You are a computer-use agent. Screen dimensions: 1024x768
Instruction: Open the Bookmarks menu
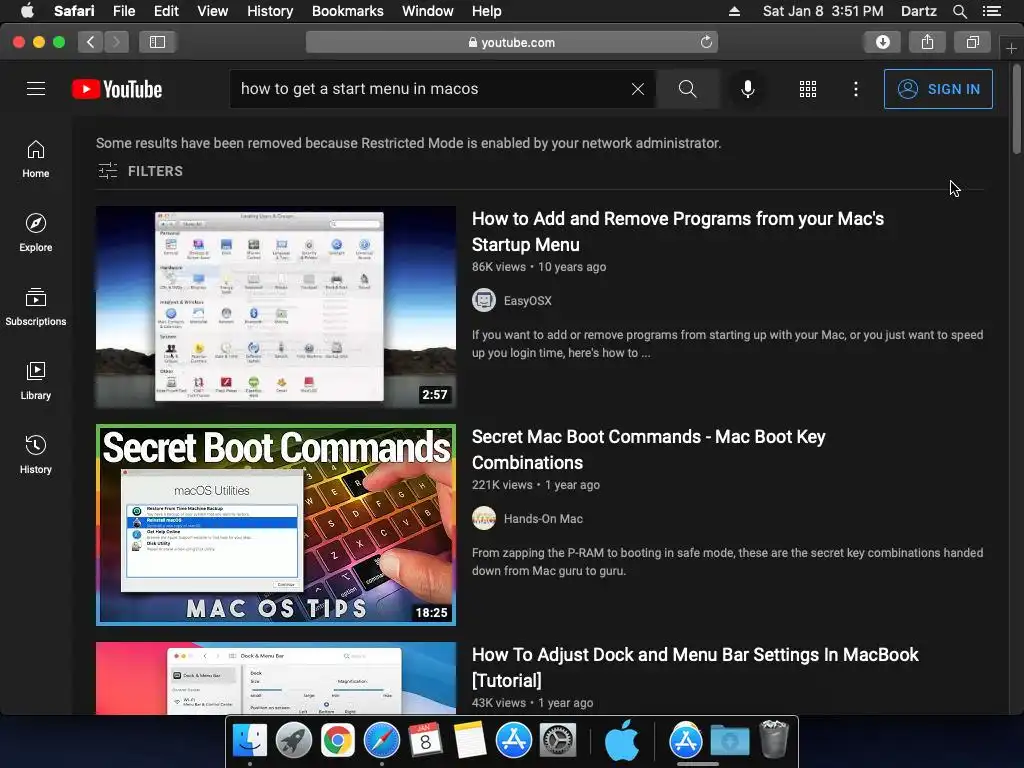[347, 11]
